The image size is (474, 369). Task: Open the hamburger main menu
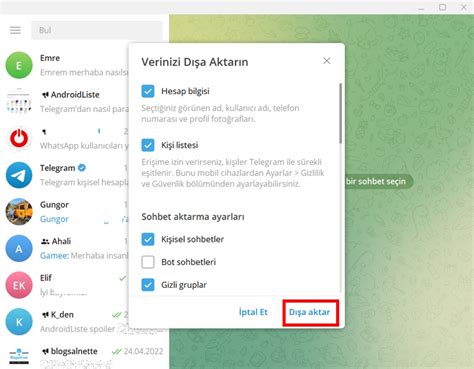pos(15,30)
